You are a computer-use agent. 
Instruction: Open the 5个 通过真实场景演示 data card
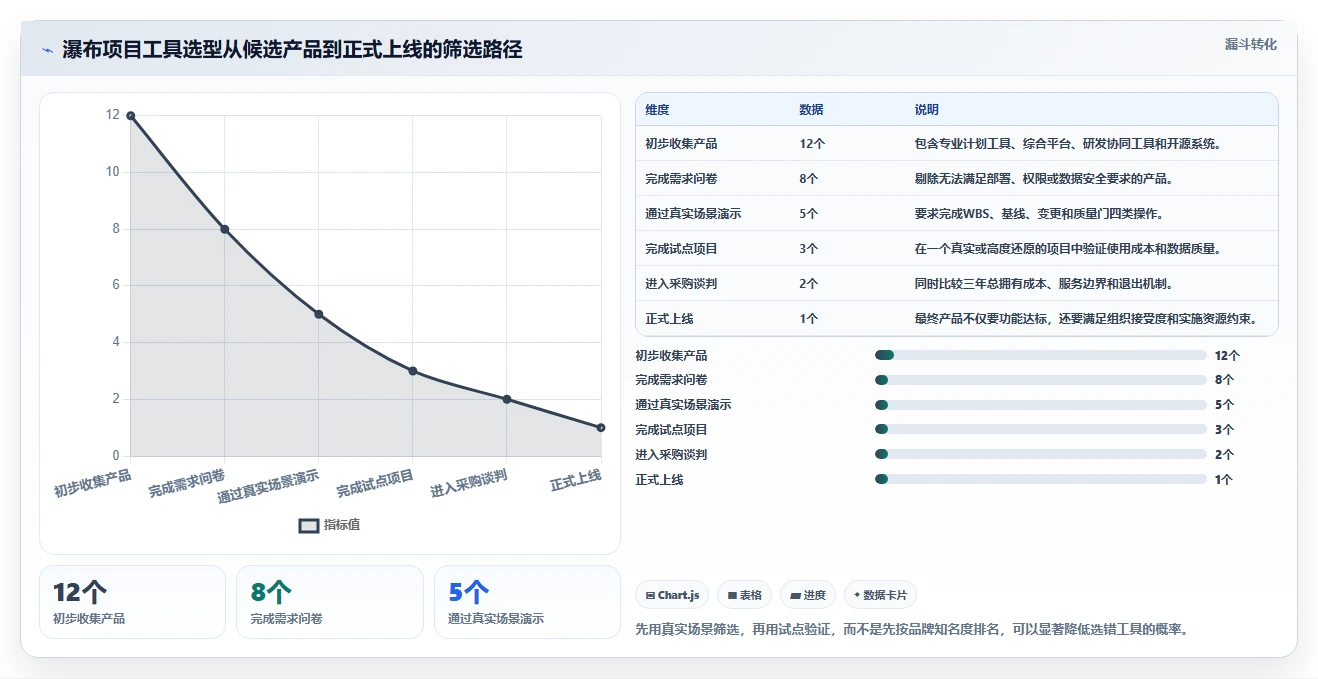[x=528, y=602]
